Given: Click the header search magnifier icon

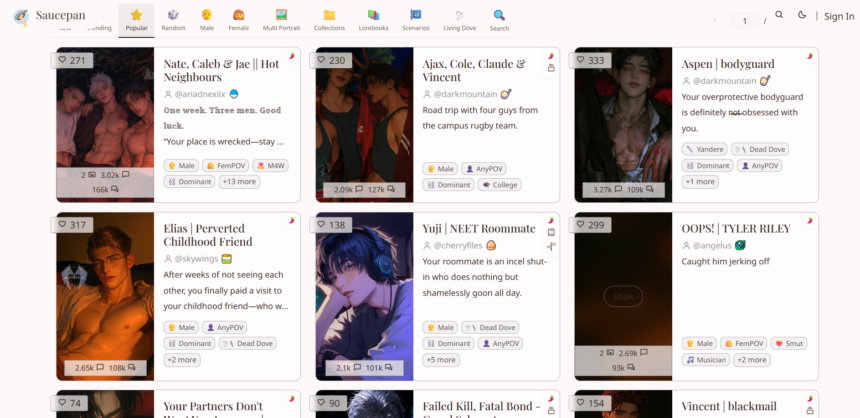Looking at the screenshot, I should (779, 16).
